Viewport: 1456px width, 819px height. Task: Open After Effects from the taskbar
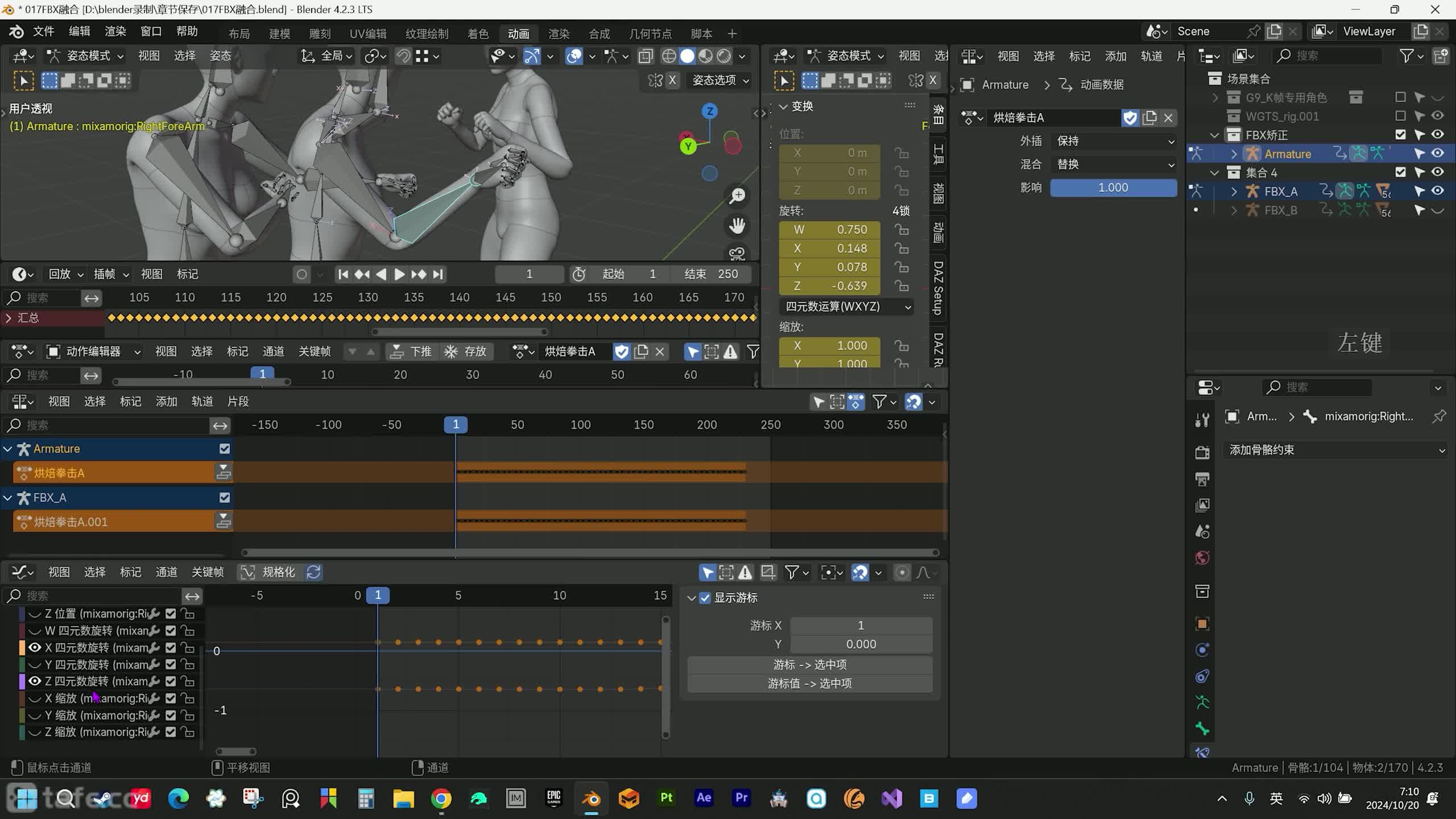point(704,799)
